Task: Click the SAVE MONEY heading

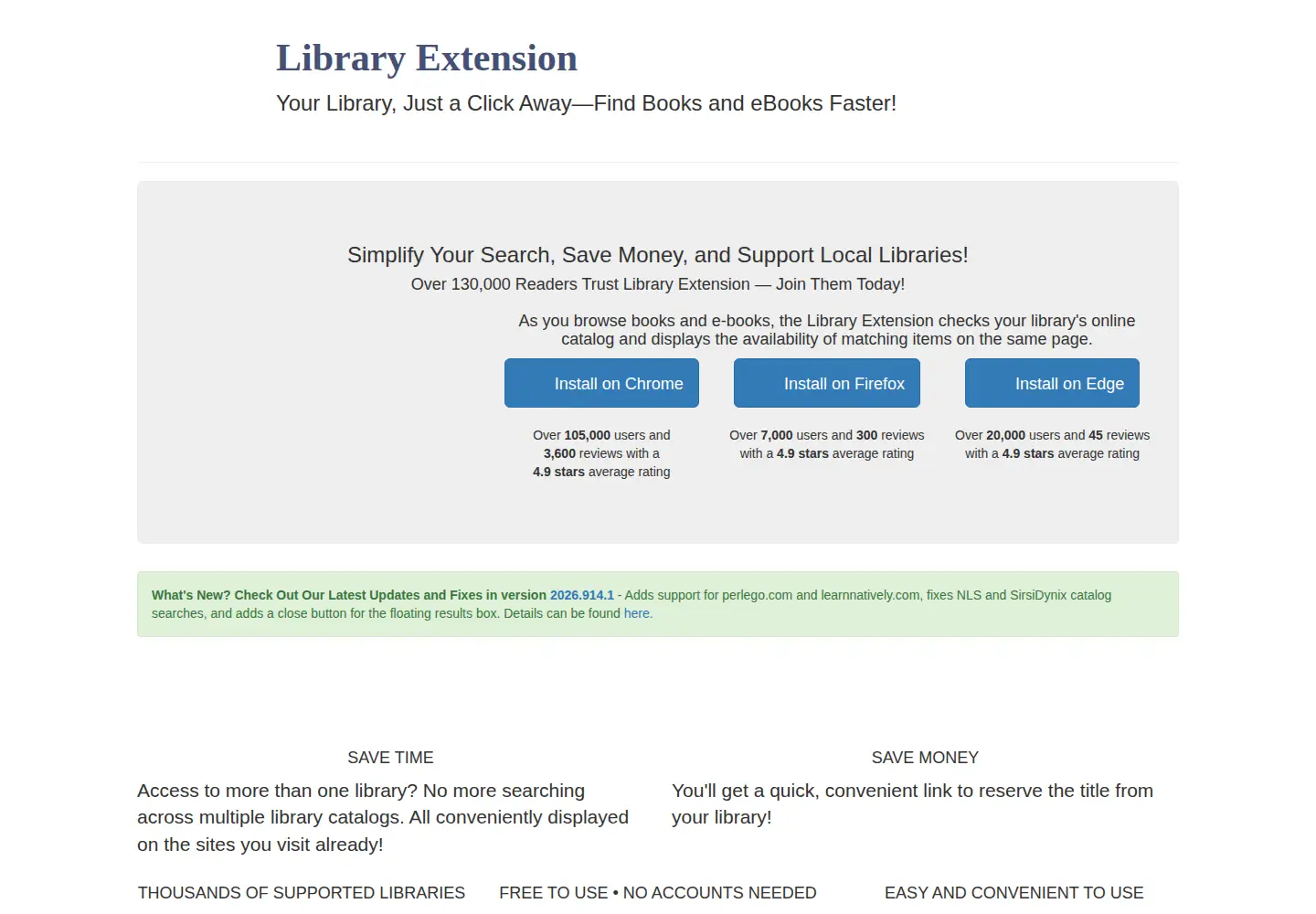Action: (x=925, y=758)
